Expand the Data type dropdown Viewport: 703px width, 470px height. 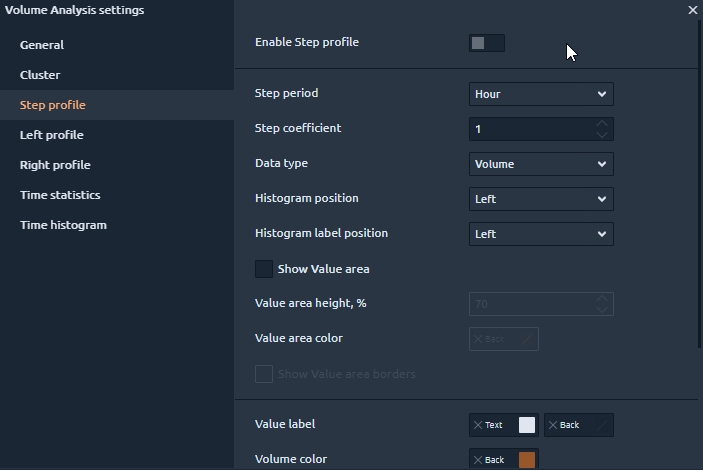(540, 164)
